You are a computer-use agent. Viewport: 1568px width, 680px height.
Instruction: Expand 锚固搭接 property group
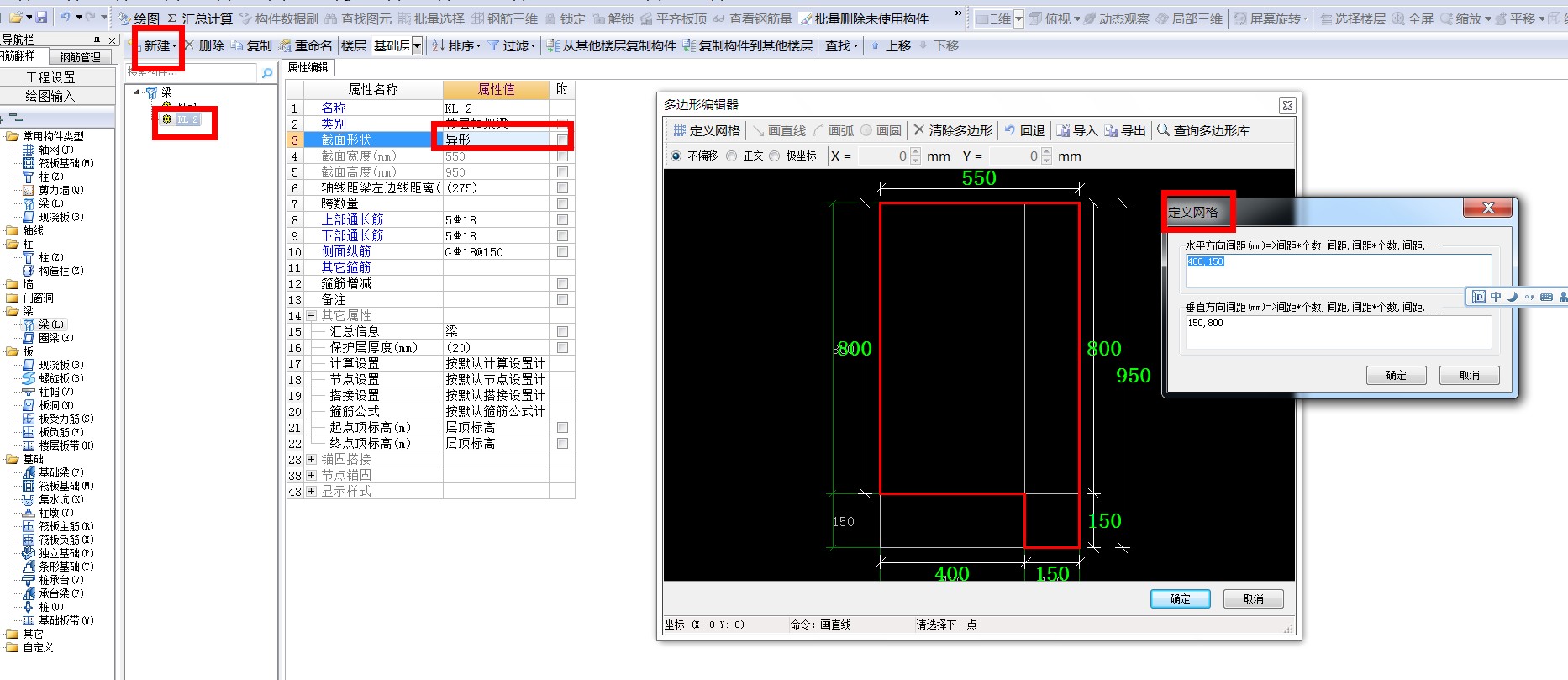point(311,460)
